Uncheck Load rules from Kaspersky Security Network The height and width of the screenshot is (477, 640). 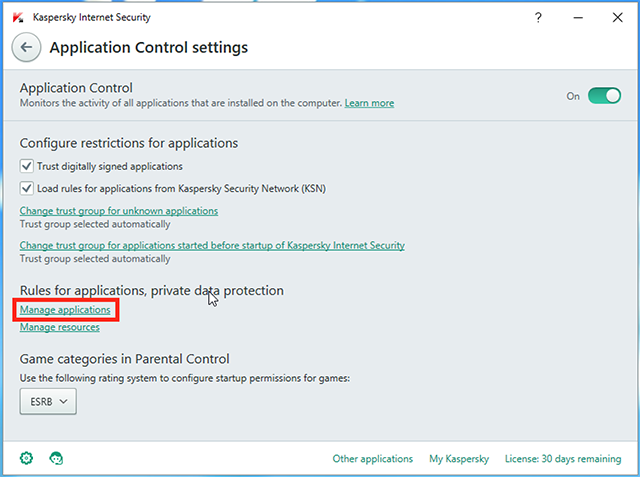(27, 188)
